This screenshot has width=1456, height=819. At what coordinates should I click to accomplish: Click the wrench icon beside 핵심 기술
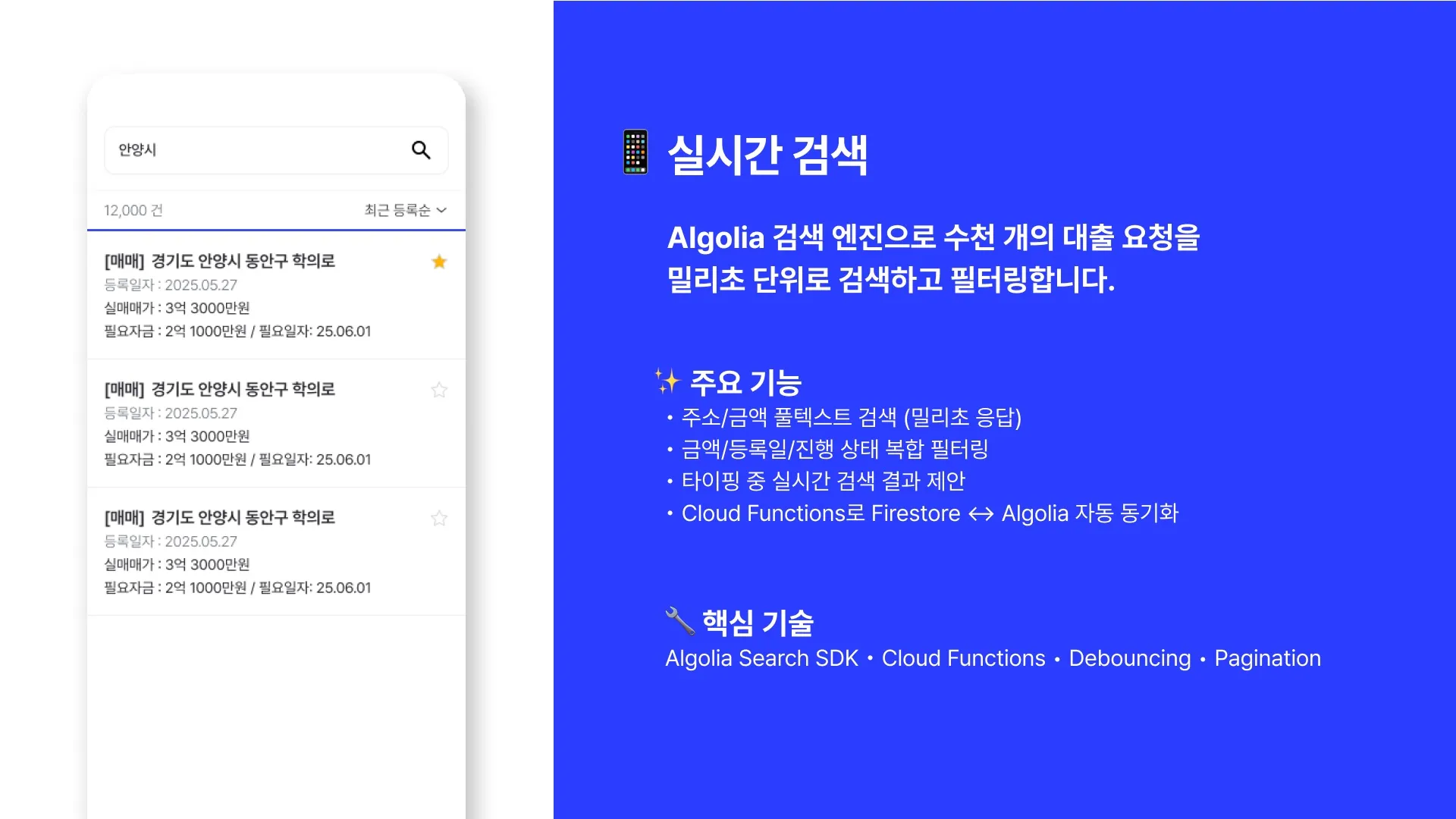click(x=679, y=621)
